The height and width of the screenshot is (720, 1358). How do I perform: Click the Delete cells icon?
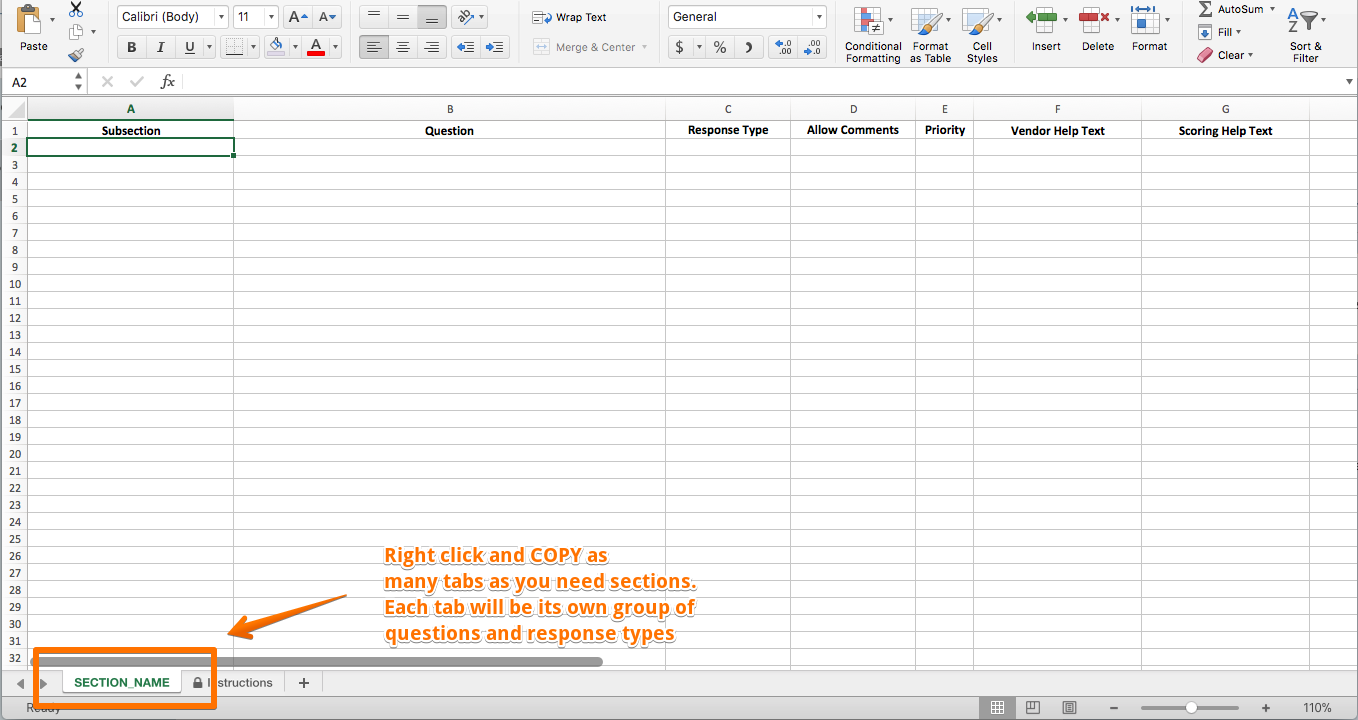pyautogui.click(x=1097, y=28)
